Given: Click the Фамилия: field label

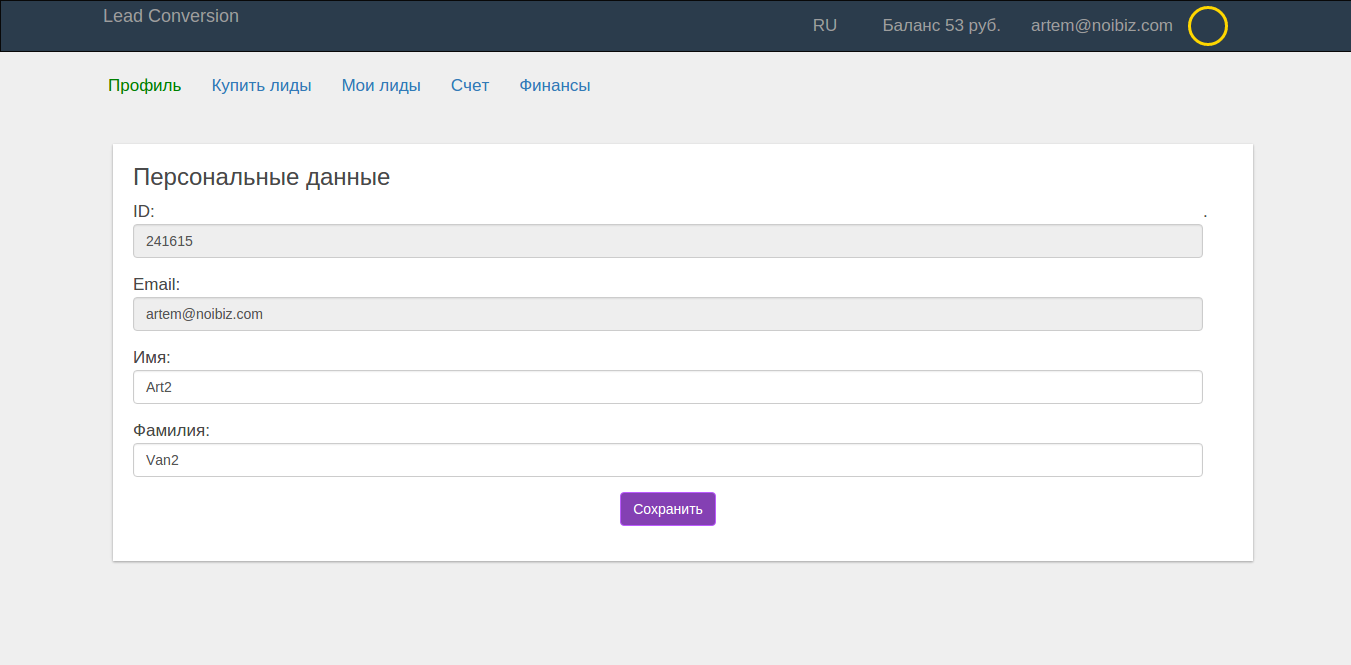Looking at the screenshot, I should pyautogui.click(x=171, y=431).
